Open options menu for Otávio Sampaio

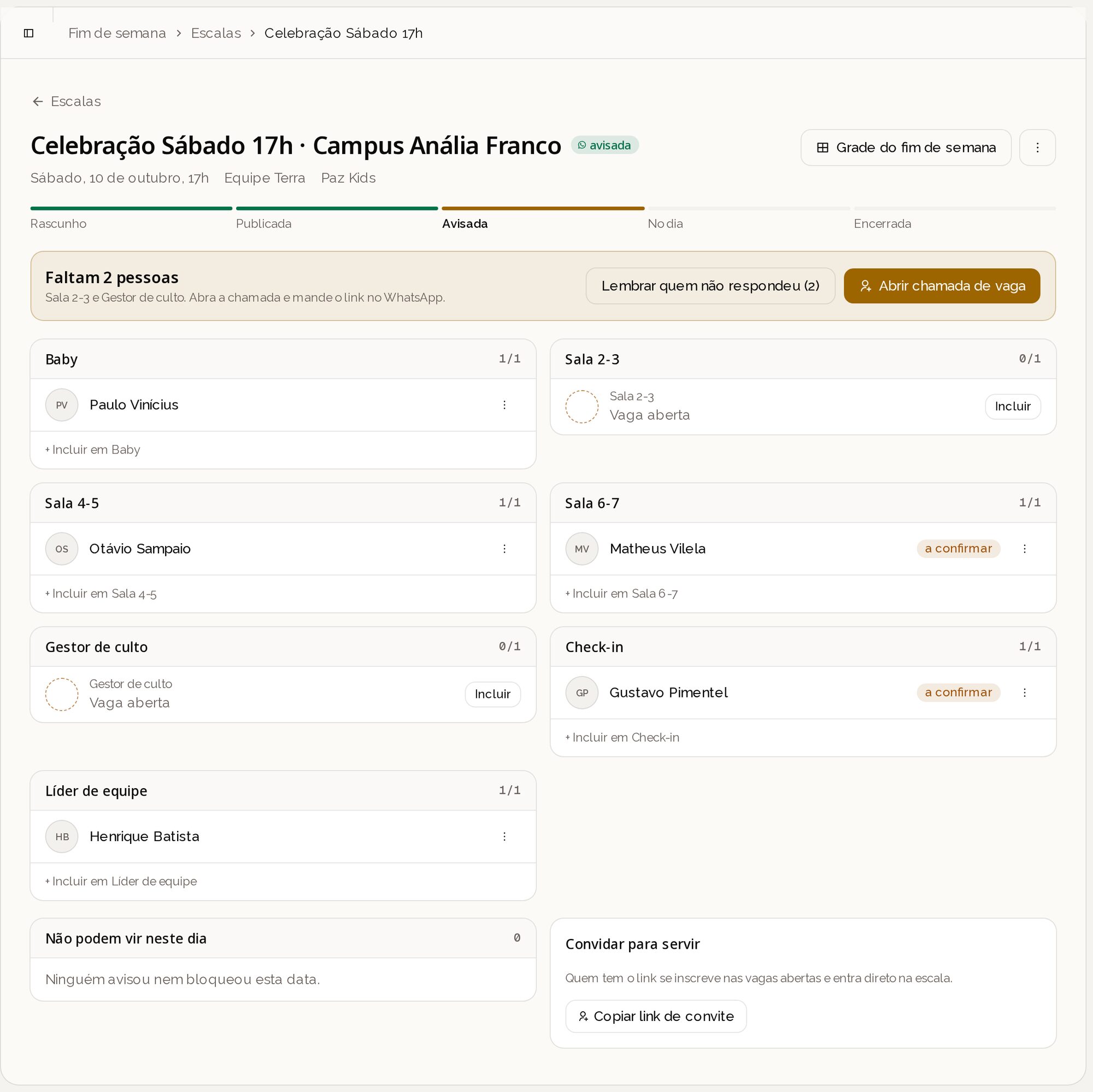(x=504, y=548)
